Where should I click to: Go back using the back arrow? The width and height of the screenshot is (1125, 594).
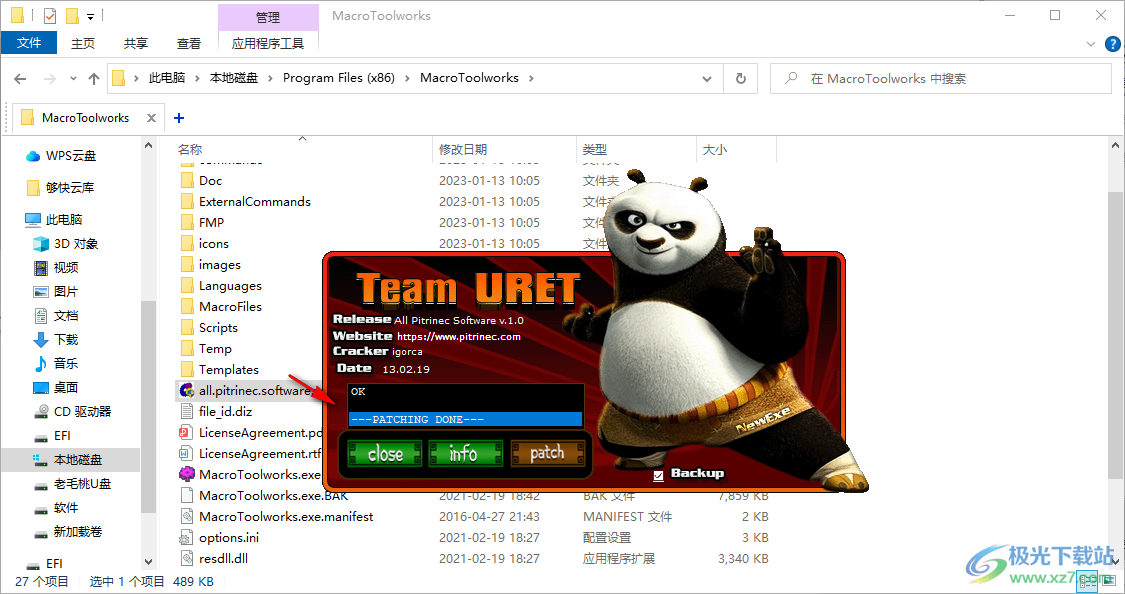pyautogui.click(x=20, y=78)
